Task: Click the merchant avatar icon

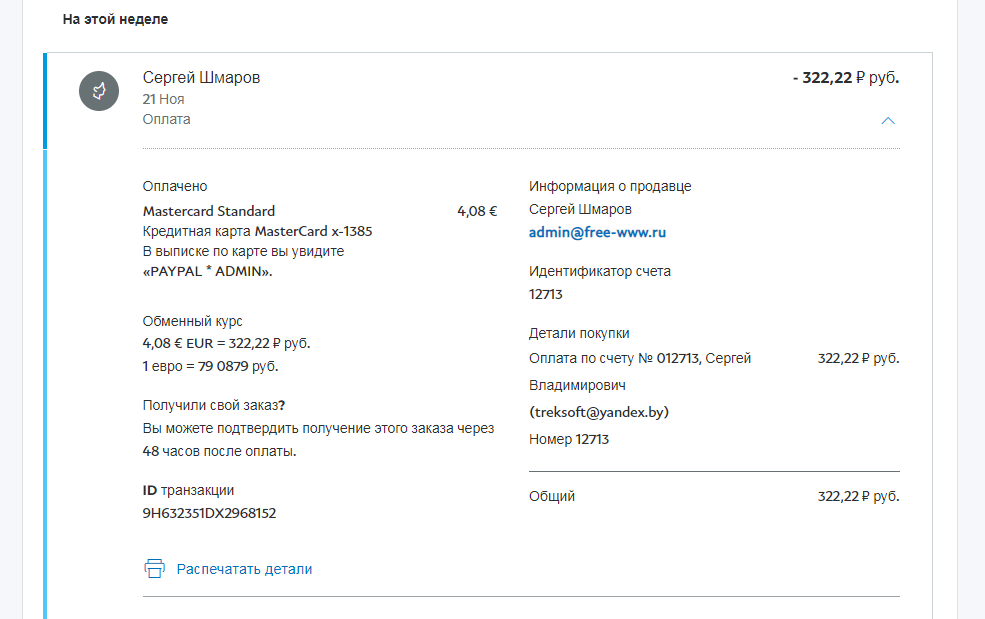Action: tap(99, 92)
